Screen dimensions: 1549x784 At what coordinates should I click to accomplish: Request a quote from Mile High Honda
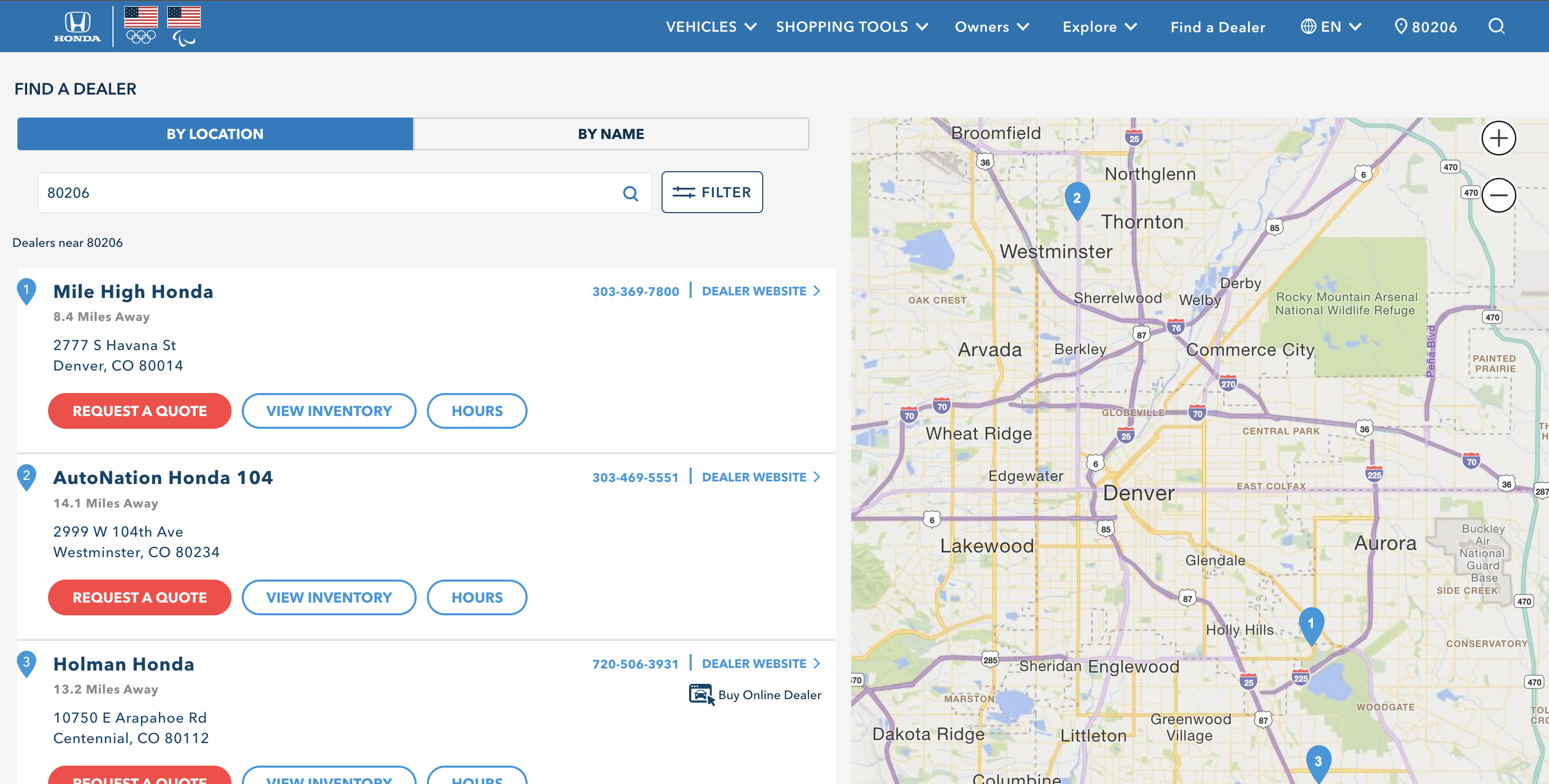140,411
